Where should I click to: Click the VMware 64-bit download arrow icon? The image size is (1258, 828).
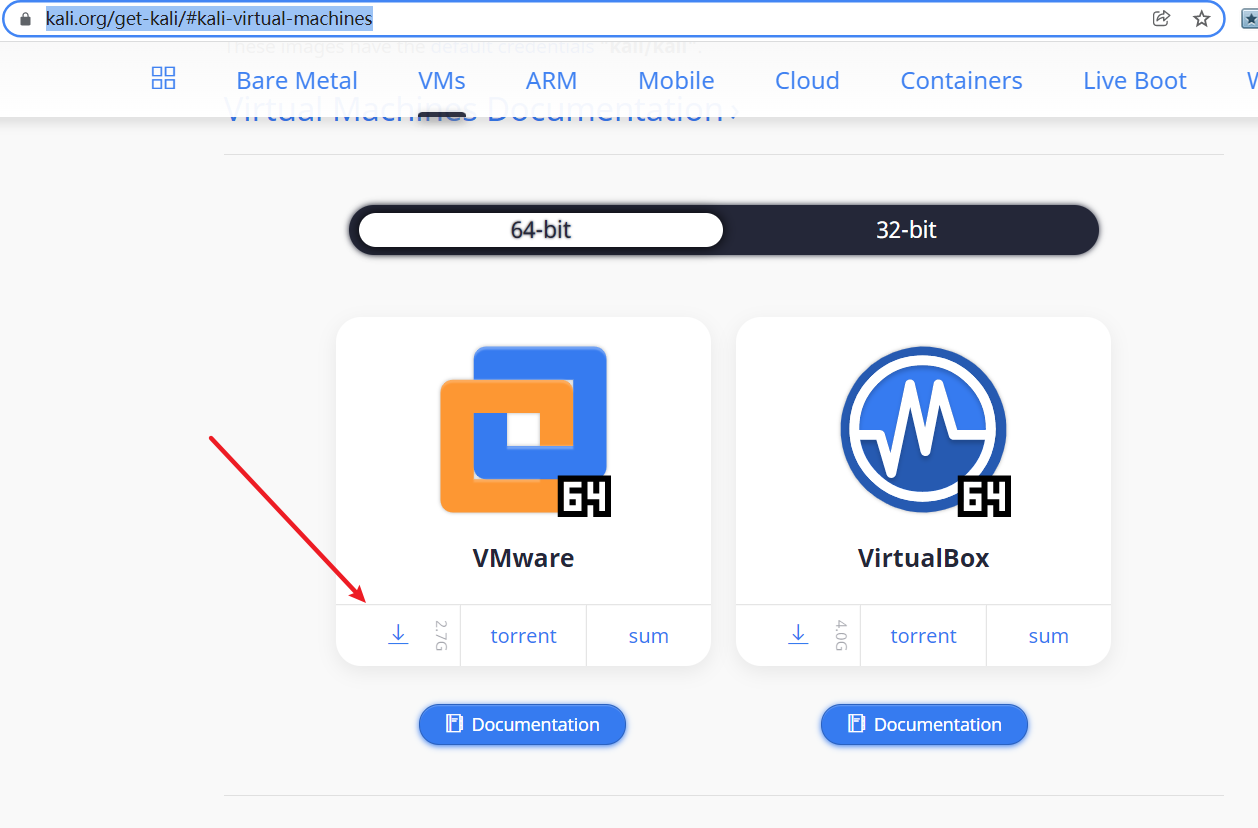click(x=398, y=634)
